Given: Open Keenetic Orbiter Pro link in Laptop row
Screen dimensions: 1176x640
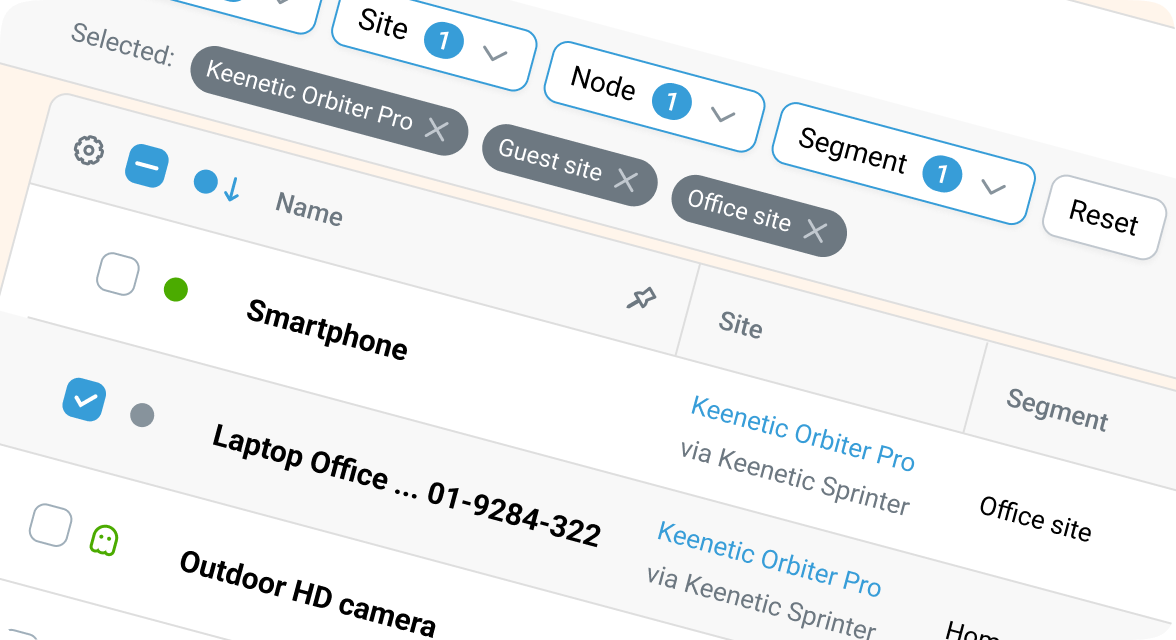Looking at the screenshot, I should coord(769,560).
